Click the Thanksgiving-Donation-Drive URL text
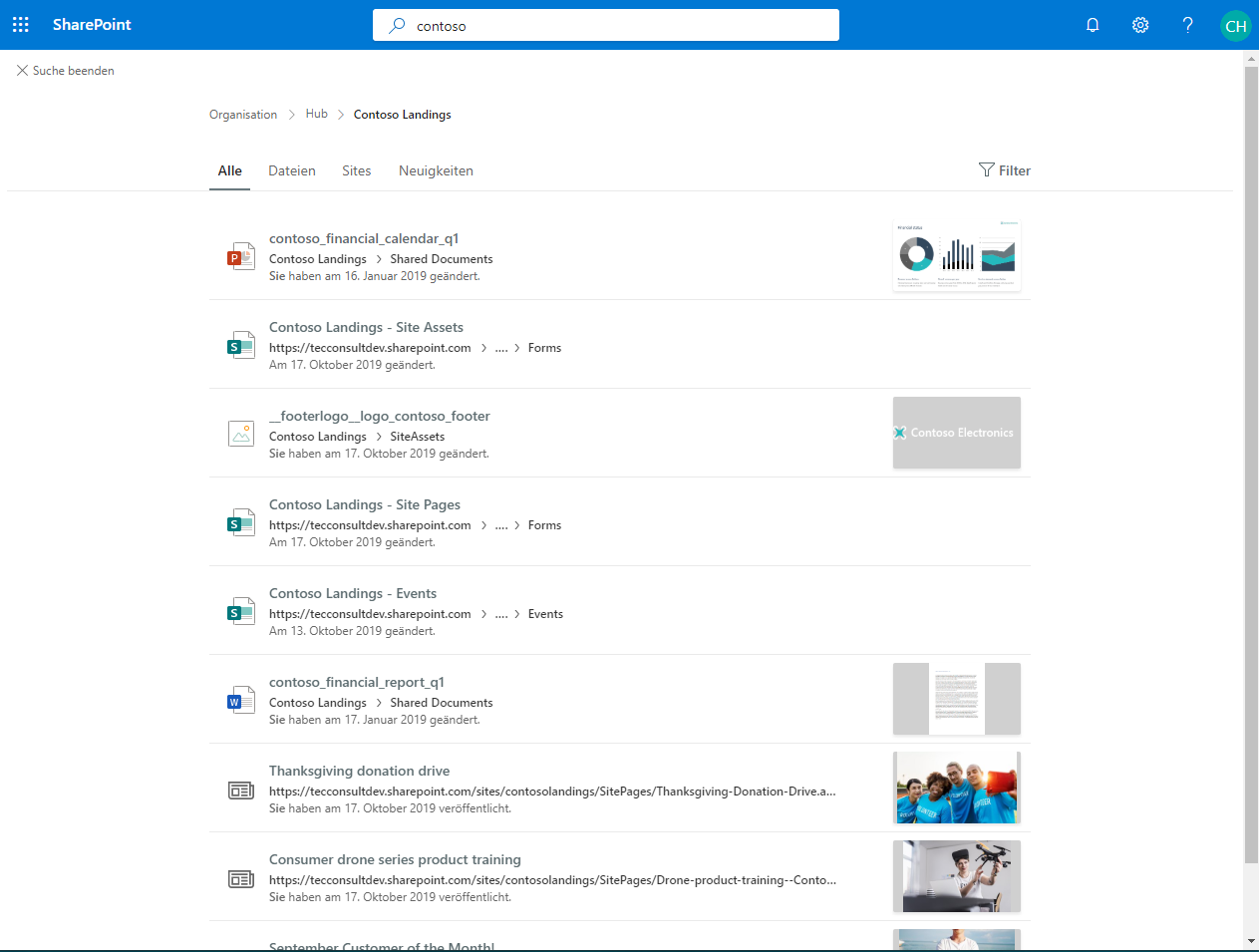 click(552, 792)
